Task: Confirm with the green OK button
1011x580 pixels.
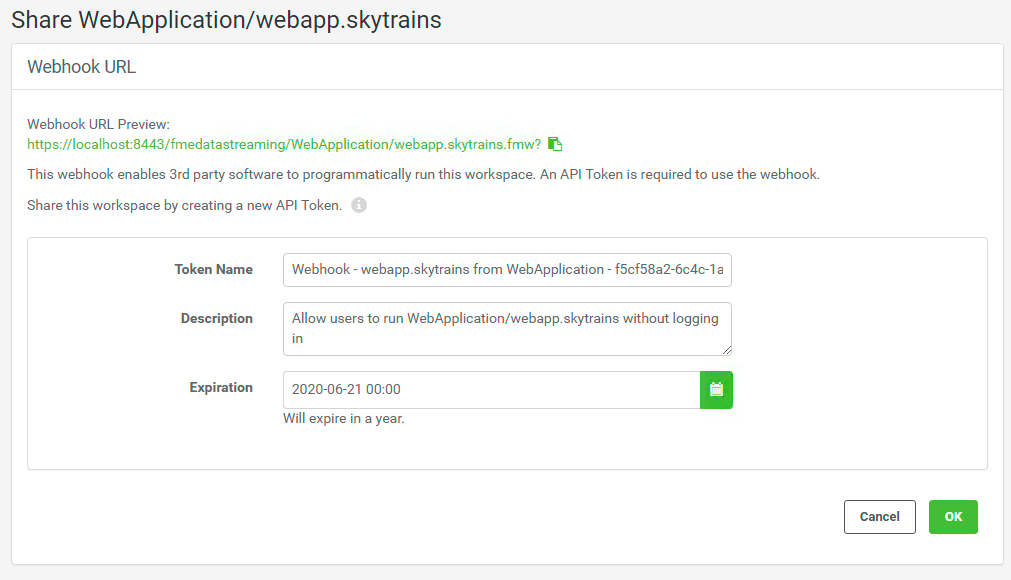Action: point(953,517)
